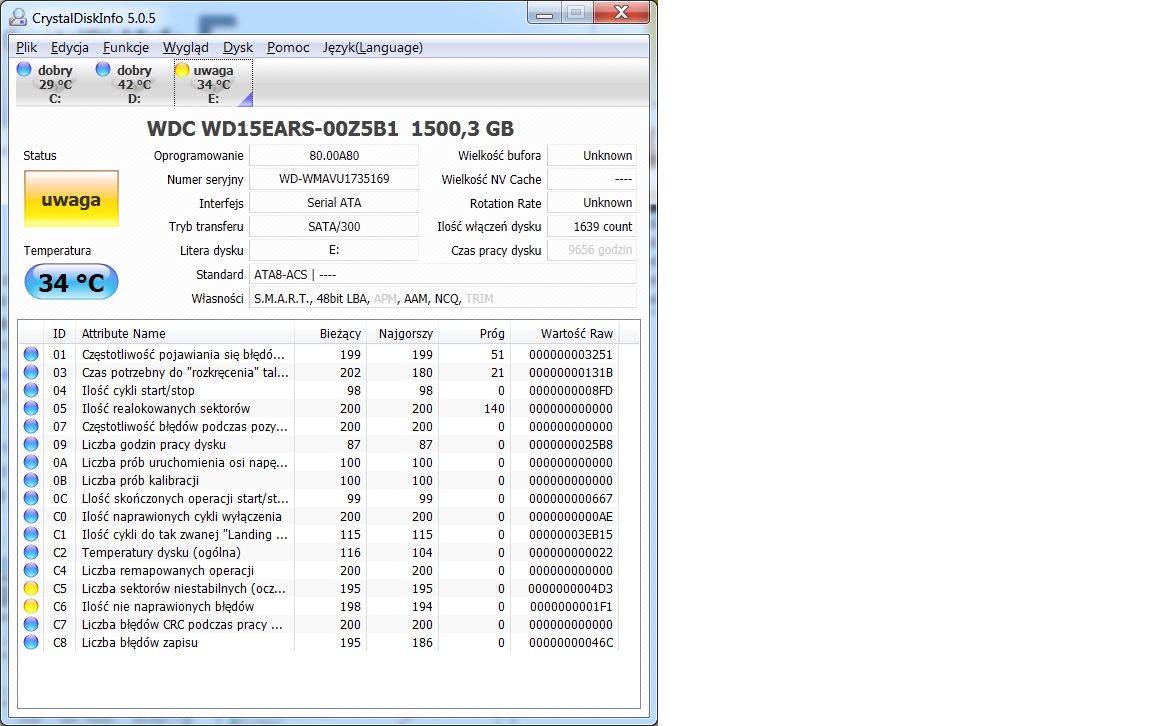Click the Wartość Raw column header

pyautogui.click(x=564, y=334)
